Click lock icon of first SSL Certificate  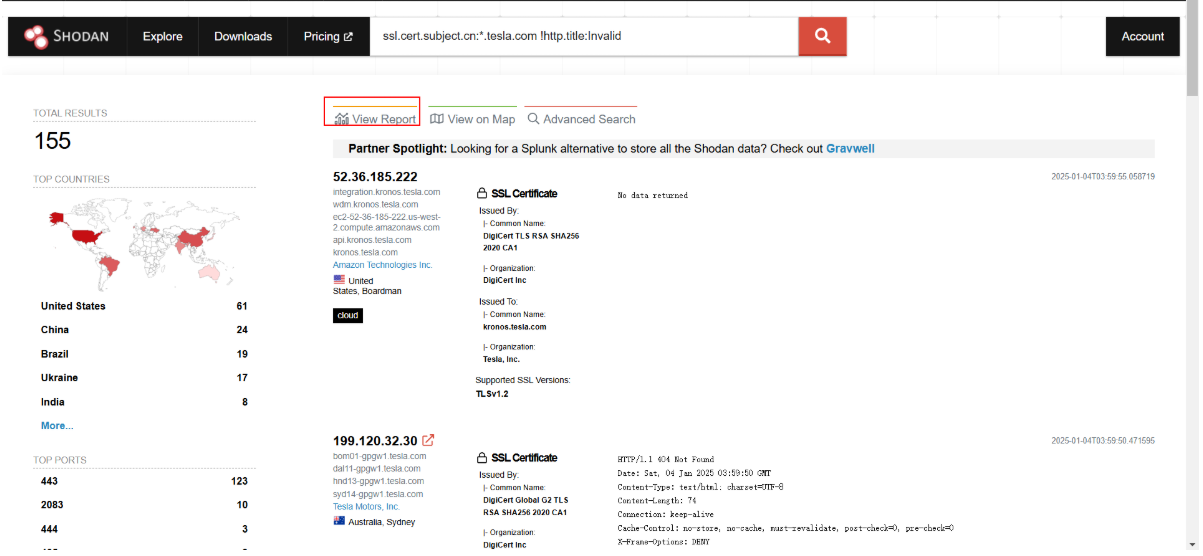[482, 194]
